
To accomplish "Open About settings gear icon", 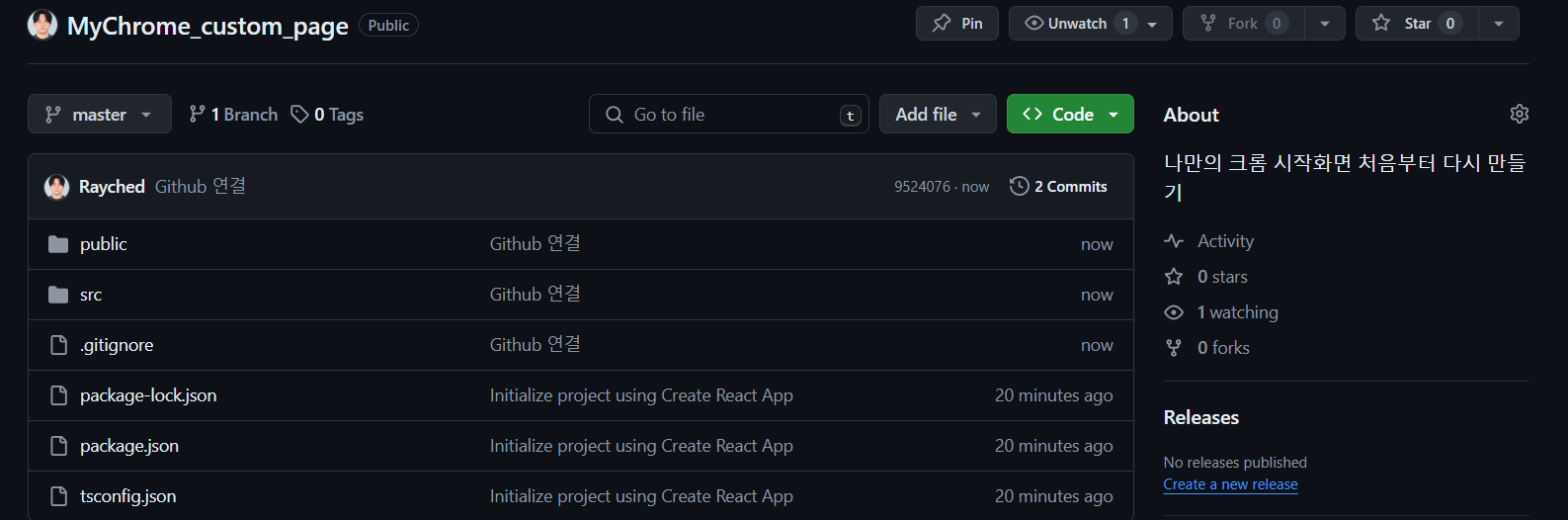I will tap(1520, 114).
